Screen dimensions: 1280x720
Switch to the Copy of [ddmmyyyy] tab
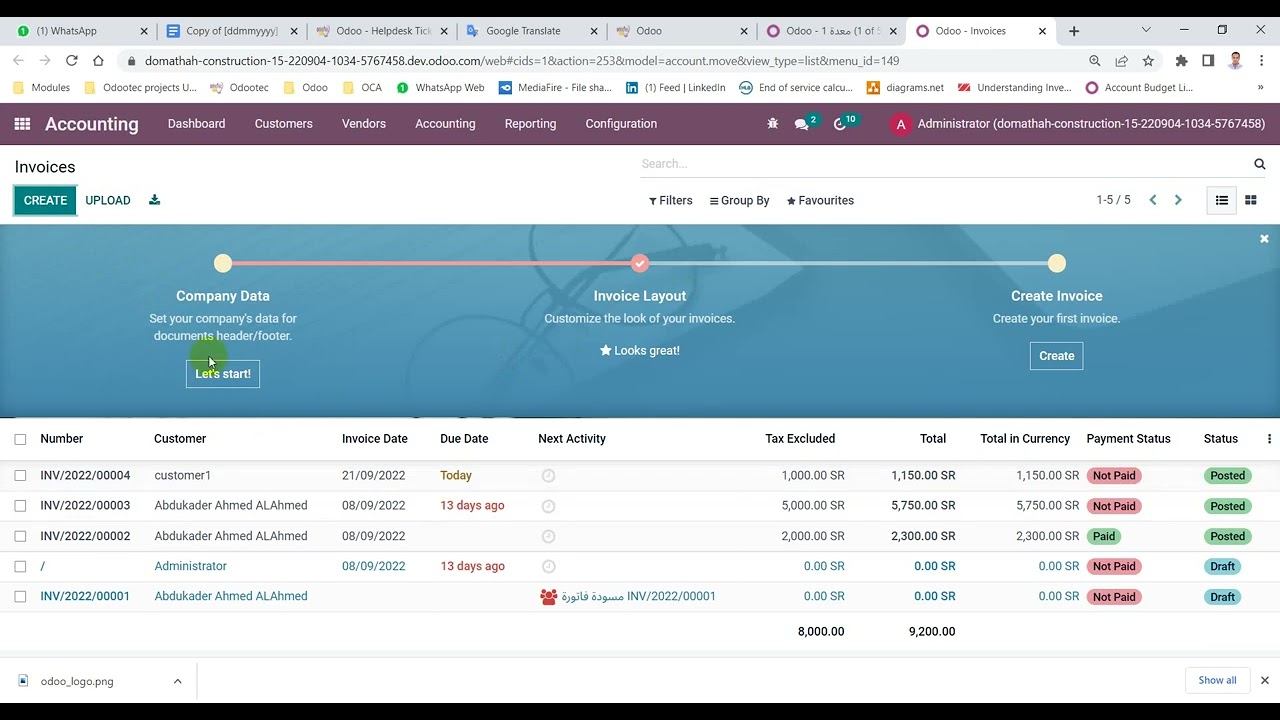click(x=232, y=31)
